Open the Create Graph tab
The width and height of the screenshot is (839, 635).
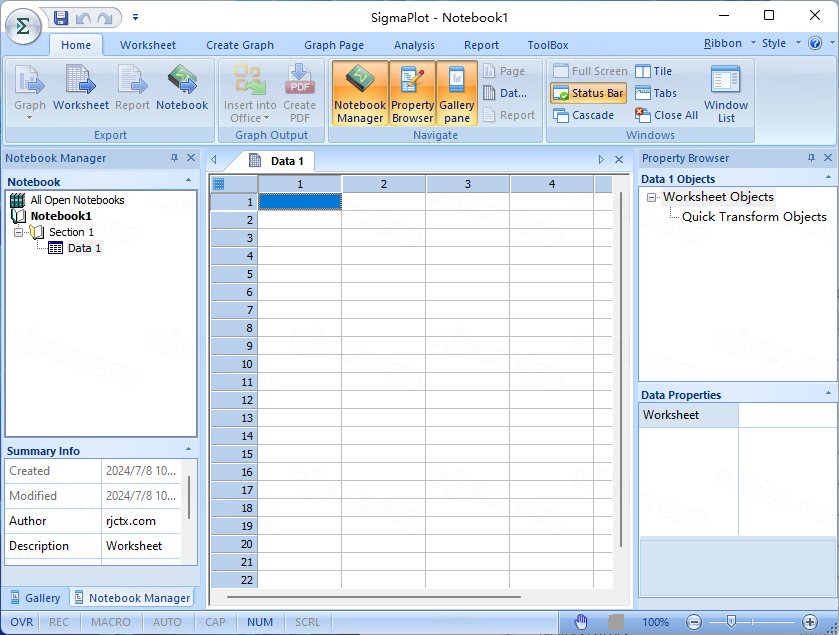point(240,45)
